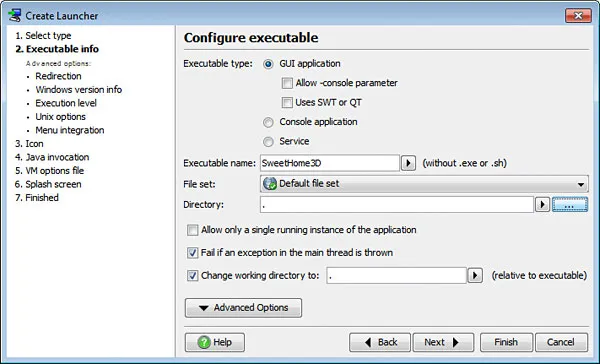600x364 pixels.
Task: Open the directory browse button with three dots
Action: click(570, 204)
